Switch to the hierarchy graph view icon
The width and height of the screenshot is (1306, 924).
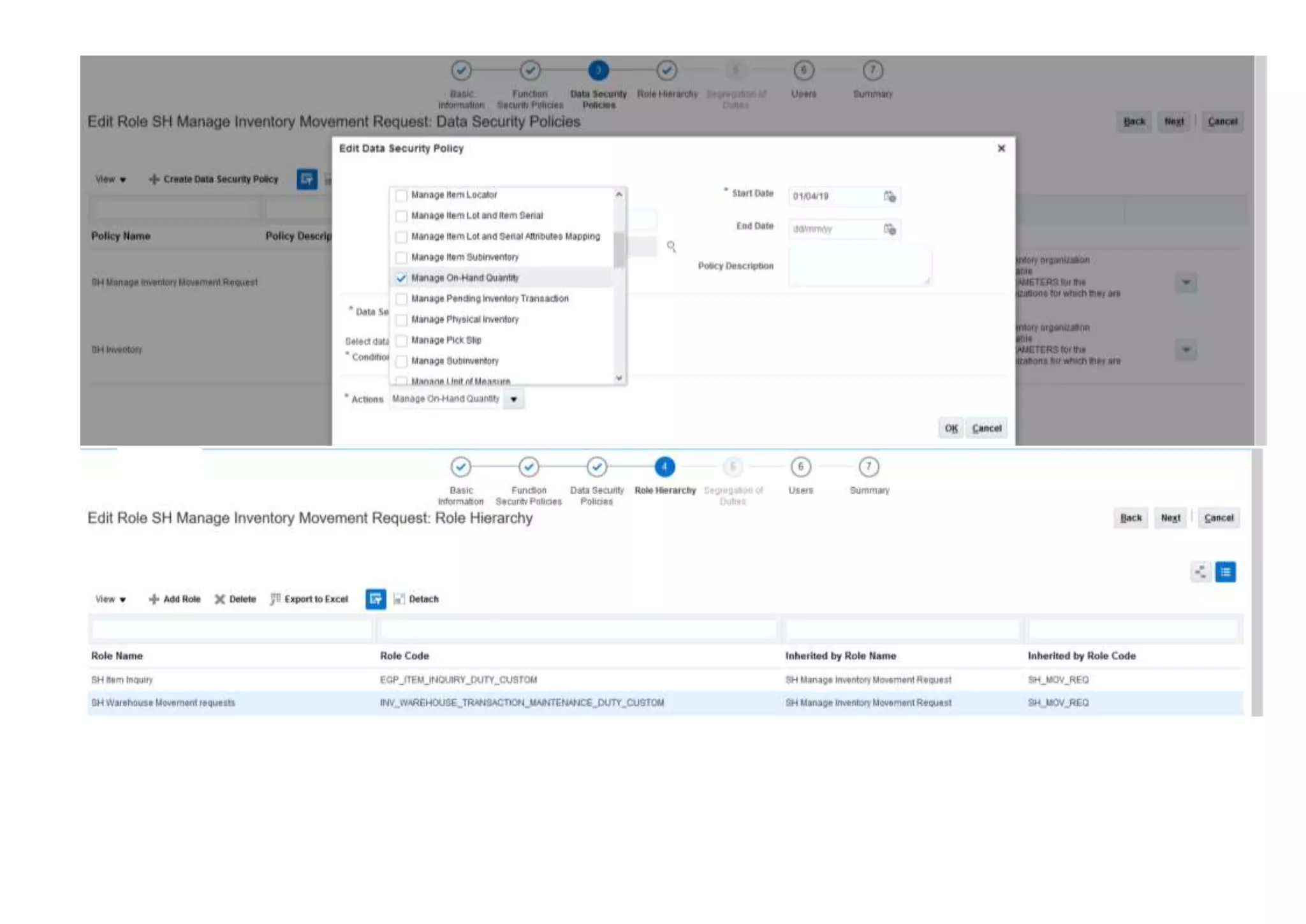1200,572
